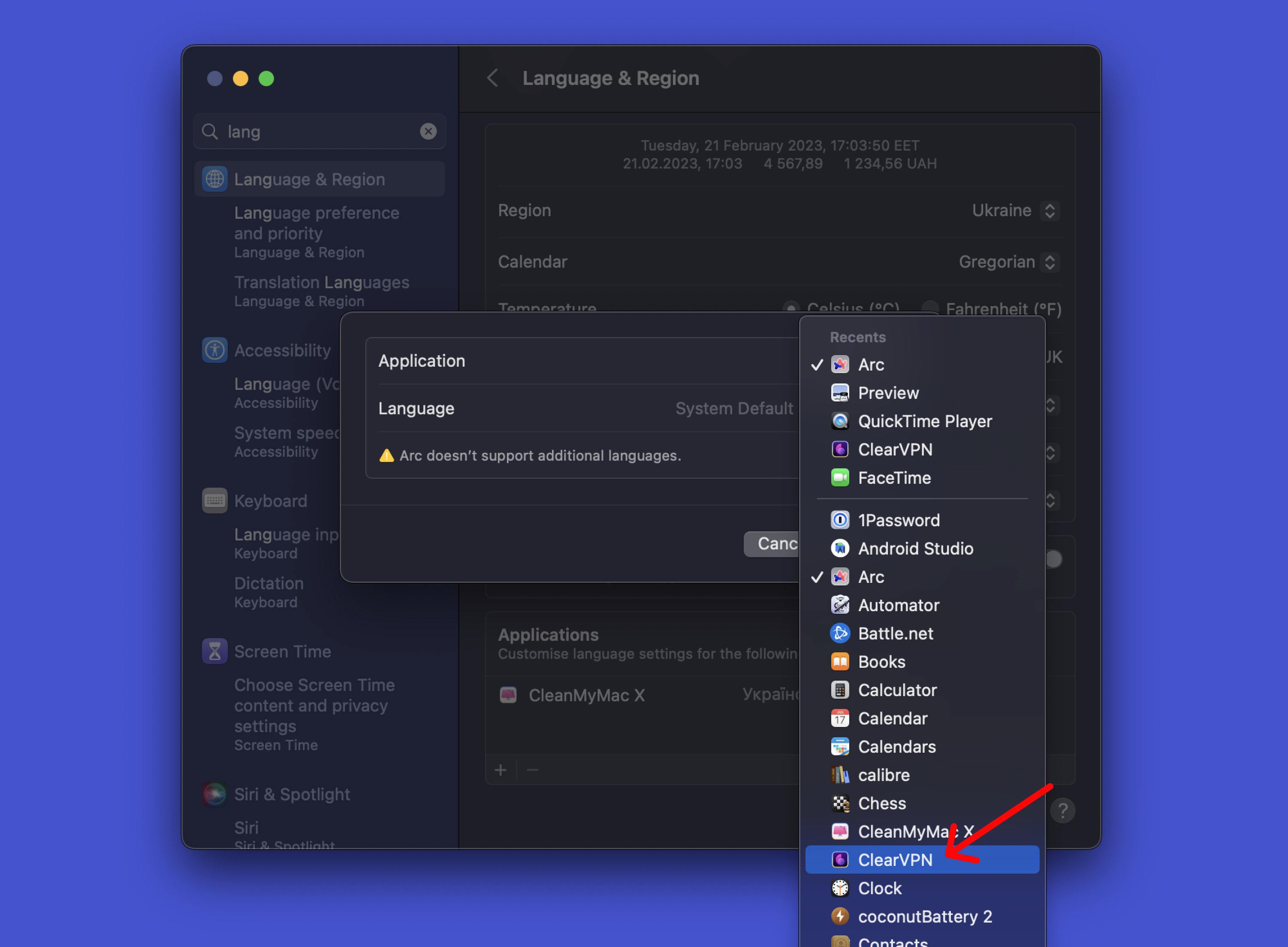Open help with question mark button
Viewport: 1288px width, 947px height.
1062,811
